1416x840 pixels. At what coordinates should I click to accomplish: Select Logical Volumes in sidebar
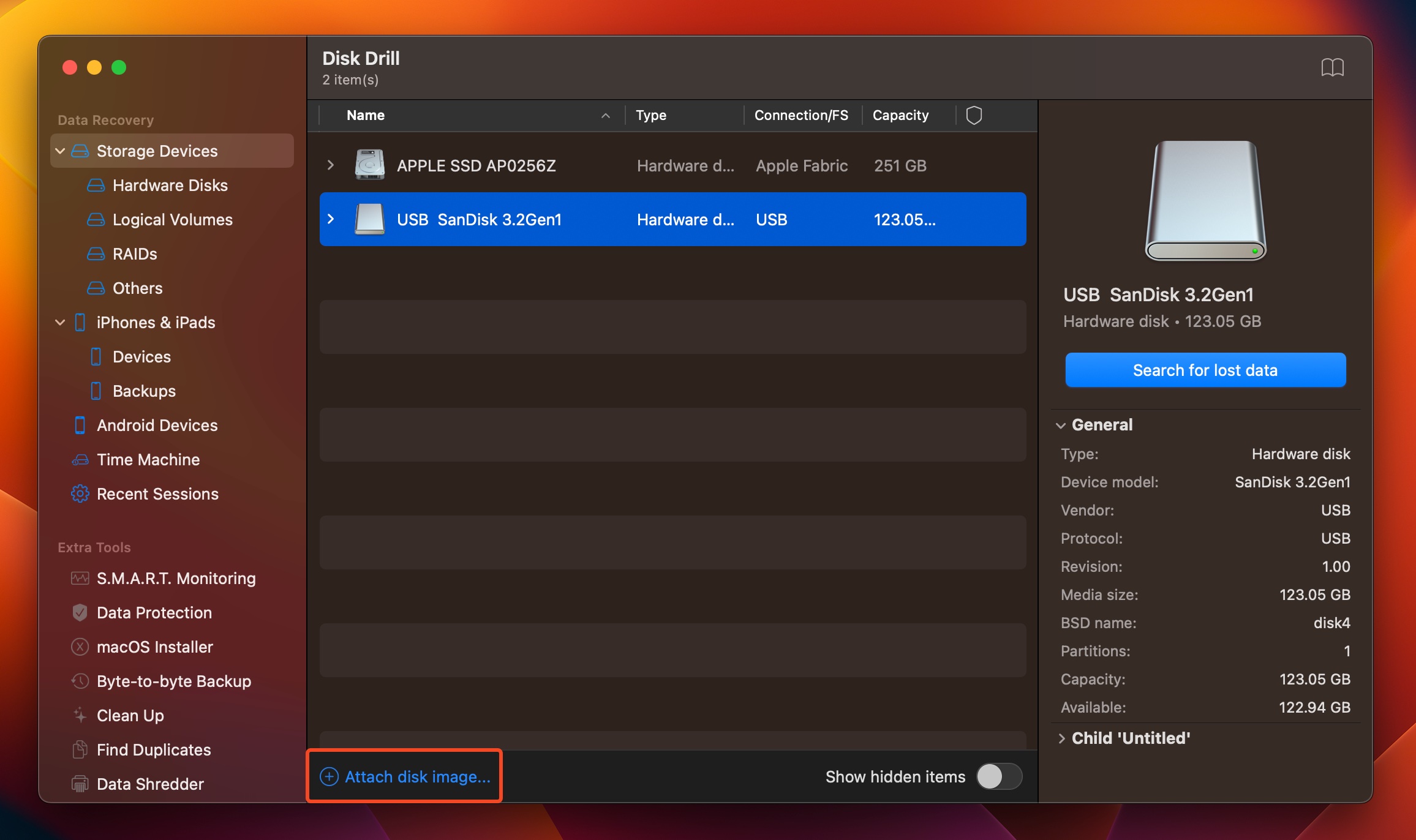click(x=172, y=219)
